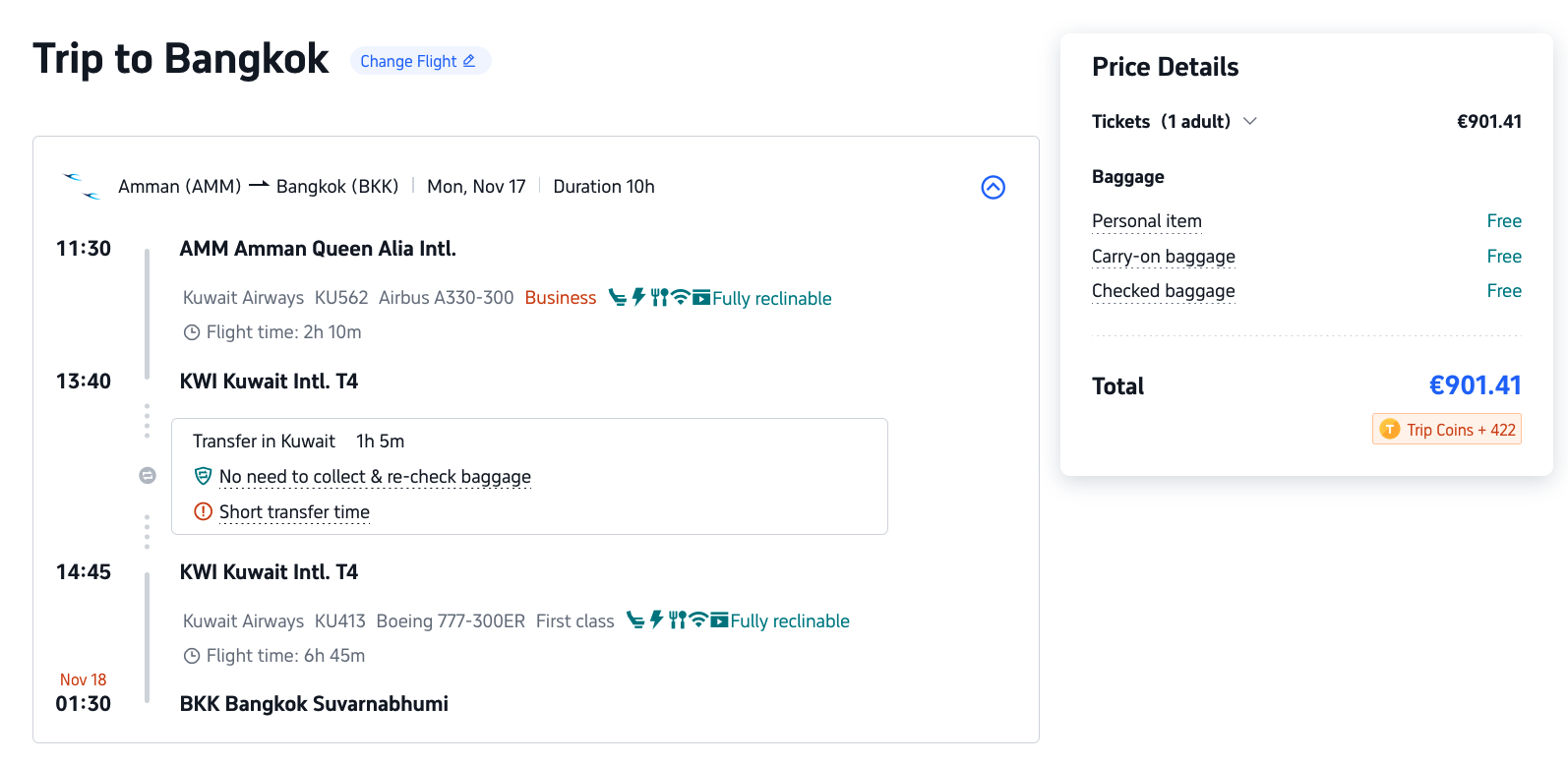This screenshot has width=1568, height=765.
Task: Click the meal icon on flight KU413
Action: (677, 620)
